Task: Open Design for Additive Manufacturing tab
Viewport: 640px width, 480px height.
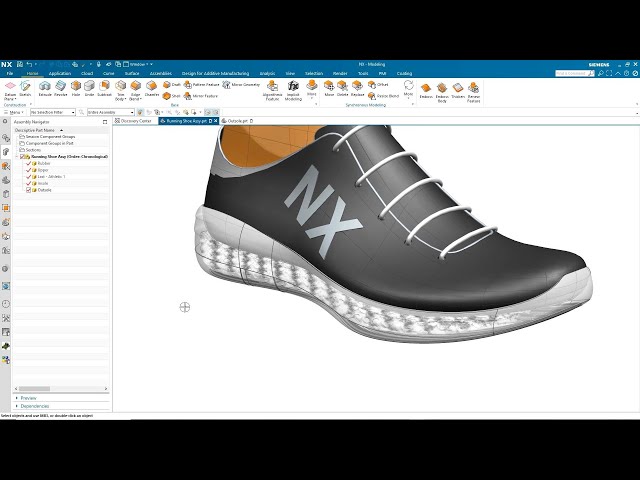Action: coord(215,73)
